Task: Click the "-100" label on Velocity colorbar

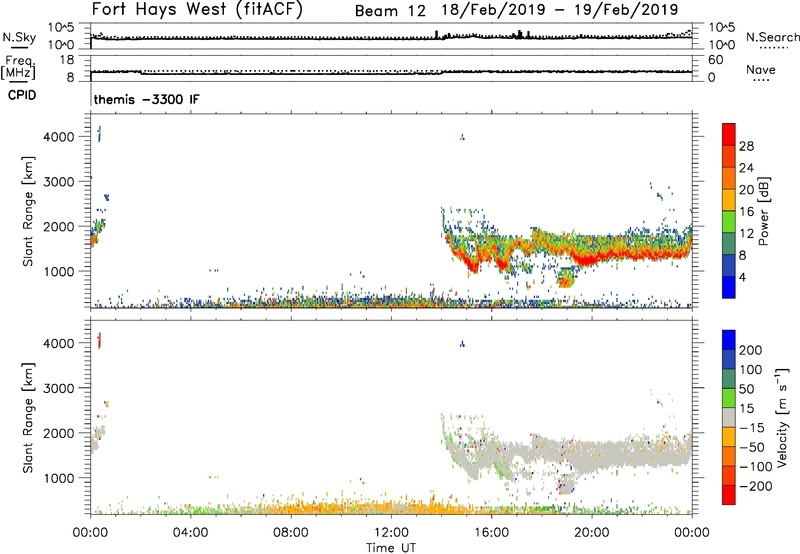Action: pos(756,467)
